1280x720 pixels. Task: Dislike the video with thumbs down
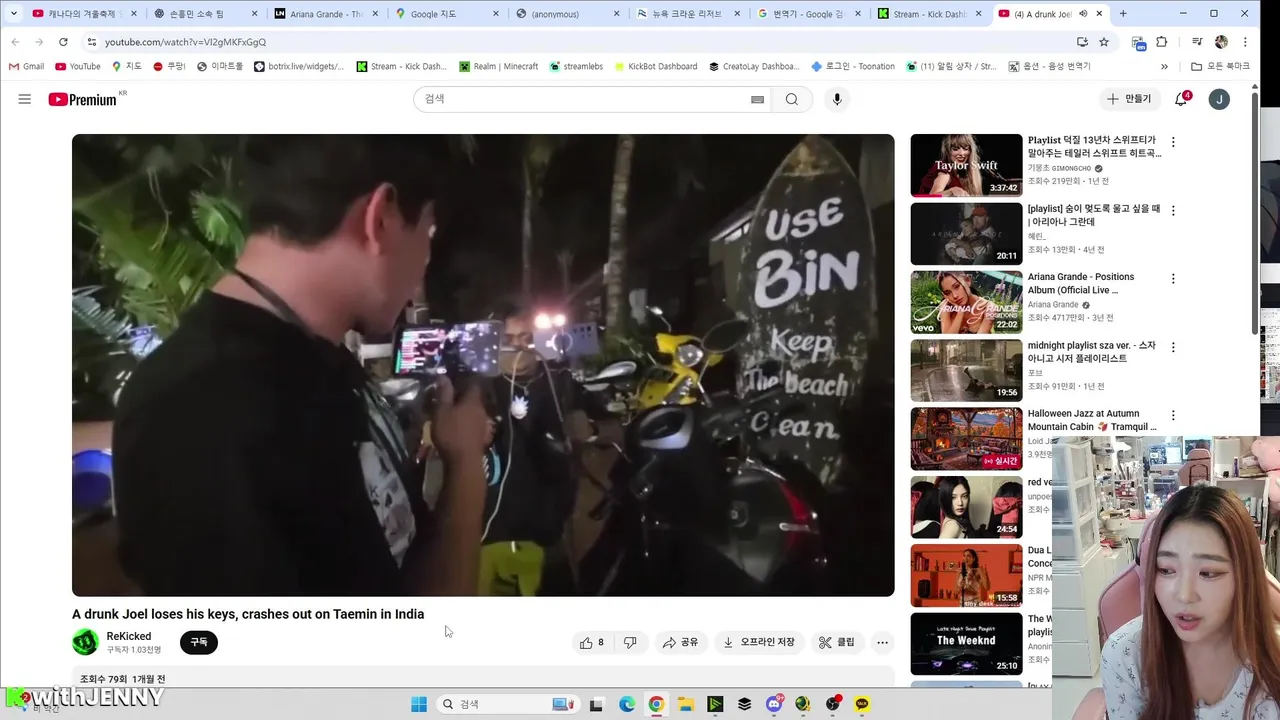point(630,642)
